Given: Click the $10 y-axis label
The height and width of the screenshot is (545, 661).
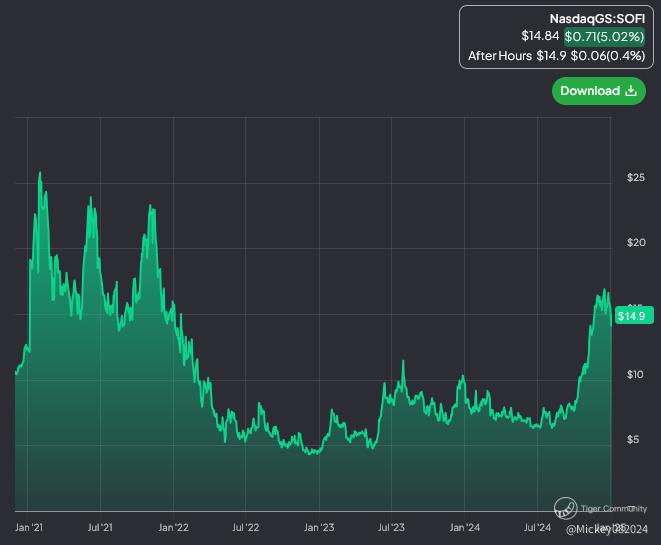Looking at the screenshot, I should pos(635,374).
